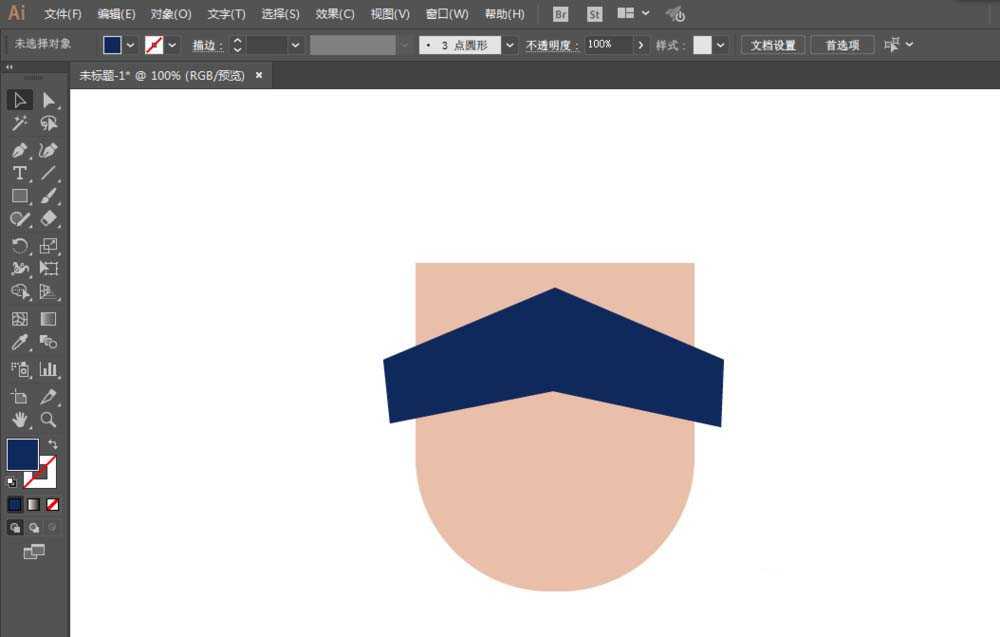The width and height of the screenshot is (1000, 637).
Task: Open the fill color dropdown in control bar
Action: [131, 45]
